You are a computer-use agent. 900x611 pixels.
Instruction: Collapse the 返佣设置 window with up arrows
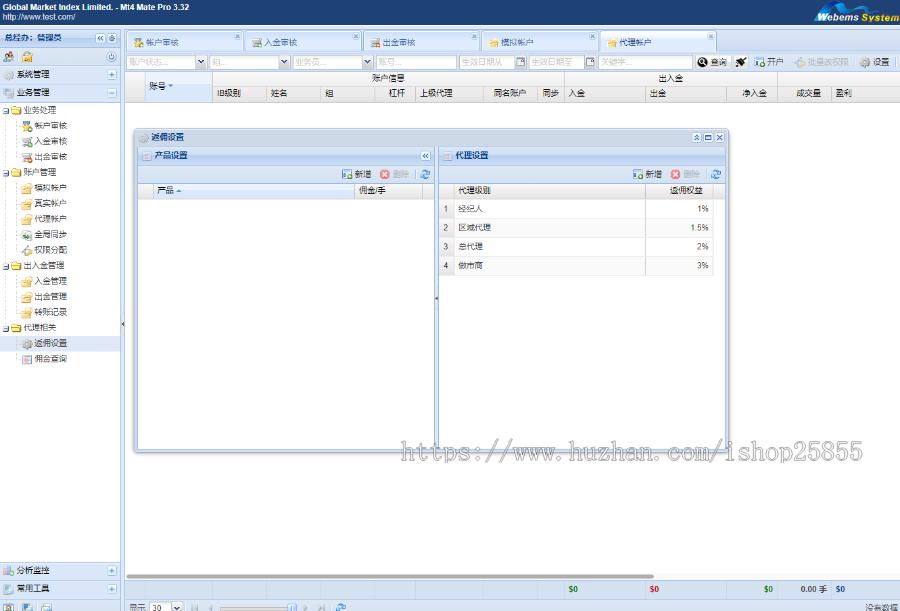click(x=696, y=137)
